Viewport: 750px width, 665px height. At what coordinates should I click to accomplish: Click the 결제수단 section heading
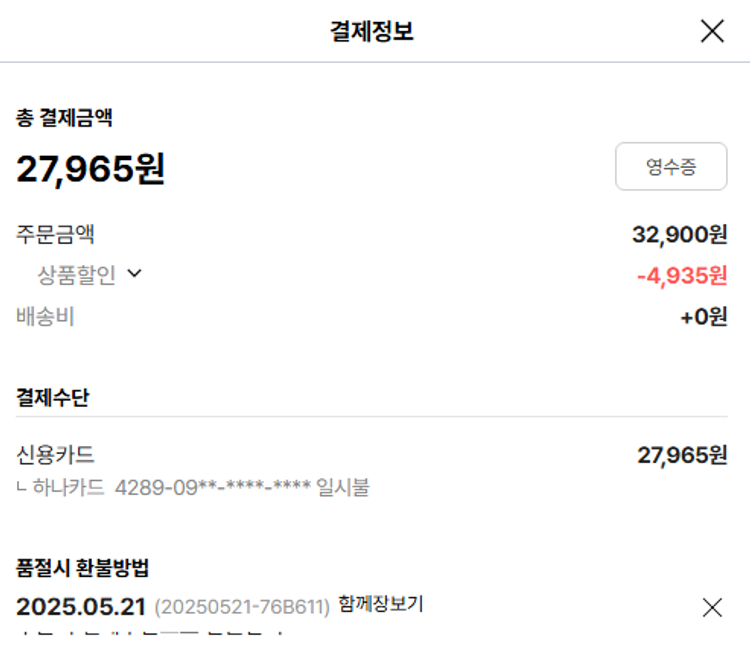point(53,397)
